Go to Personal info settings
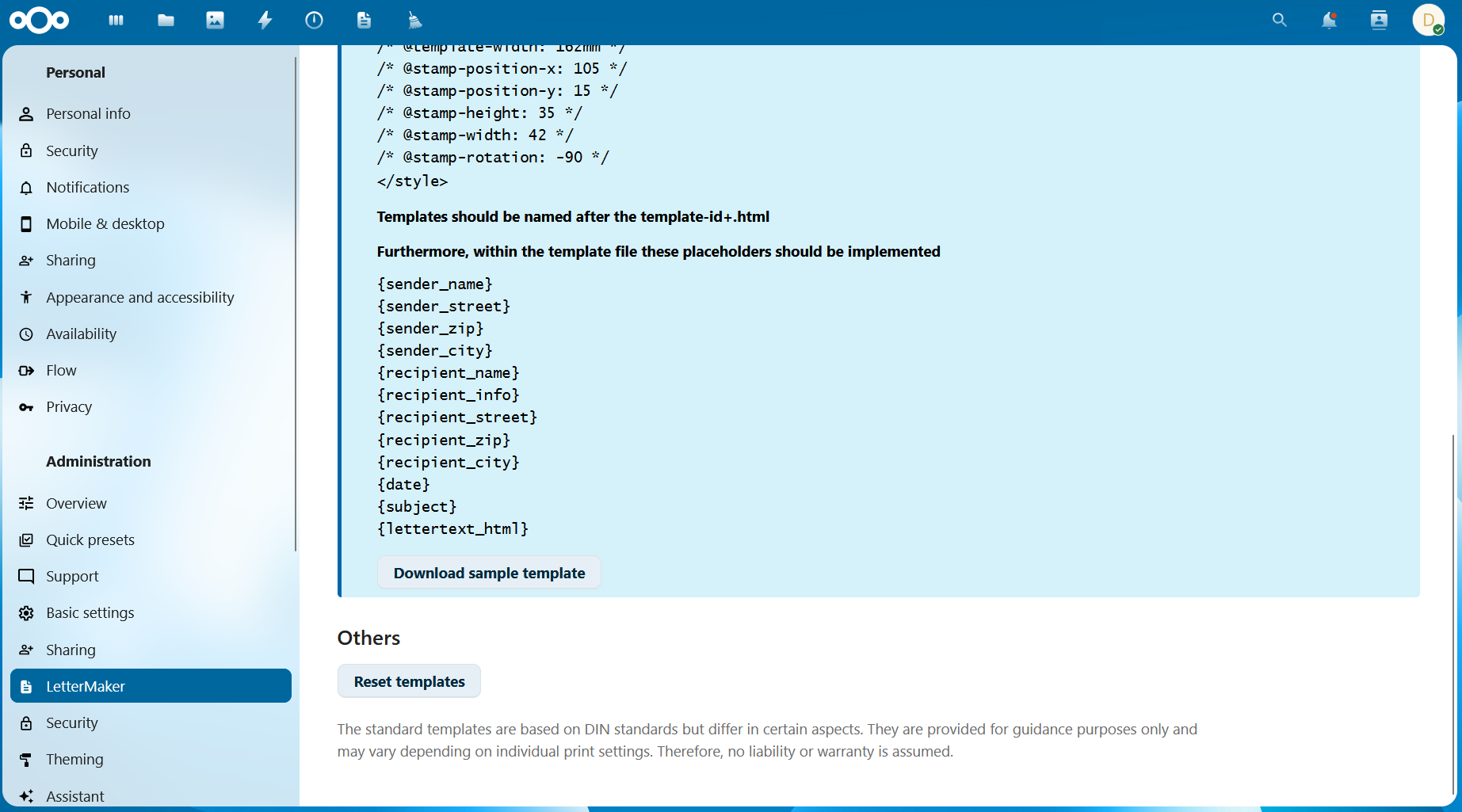The image size is (1462, 812). tap(88, 113)
